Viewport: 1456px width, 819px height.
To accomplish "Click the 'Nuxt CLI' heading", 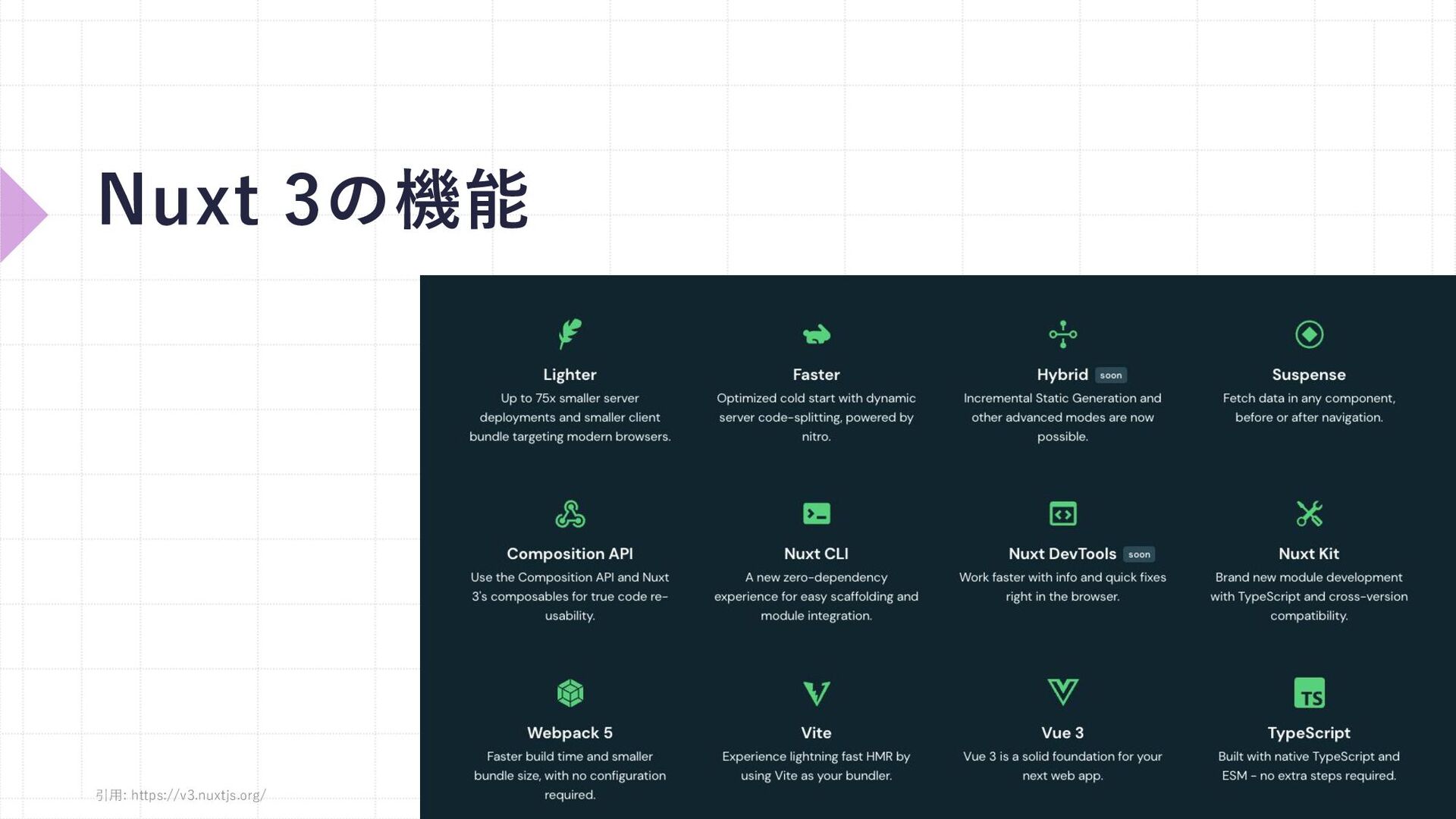I will coord(817,554).
